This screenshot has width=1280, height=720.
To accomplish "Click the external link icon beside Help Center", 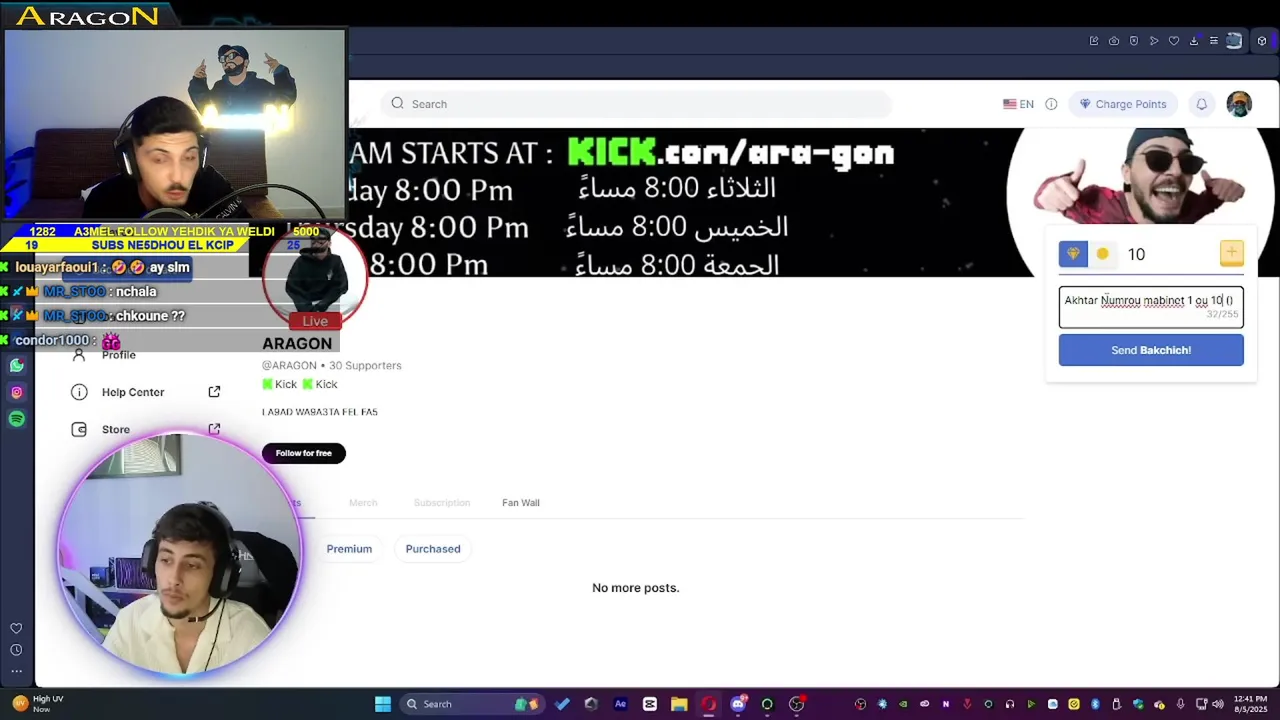I will pyautogui.click(x=214, y=392).
